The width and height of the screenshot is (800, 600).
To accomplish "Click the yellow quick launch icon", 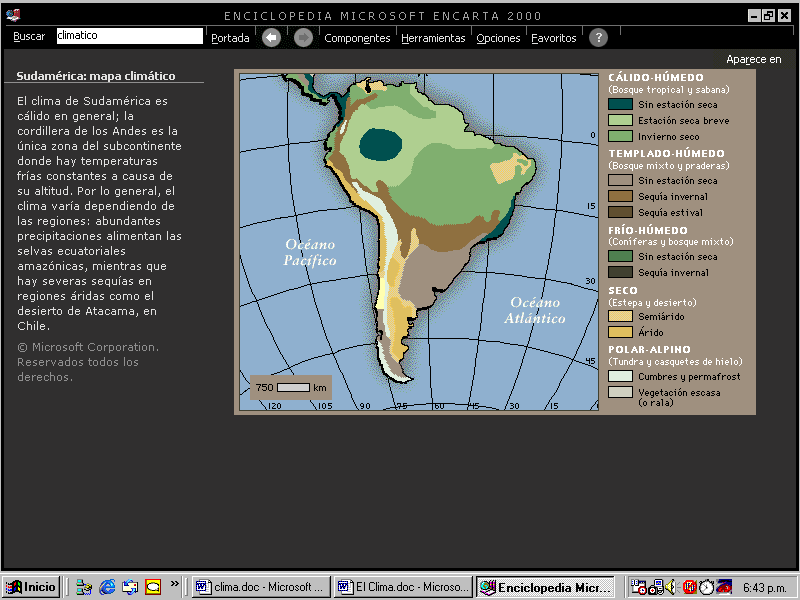I will click(x=153, y=587).
